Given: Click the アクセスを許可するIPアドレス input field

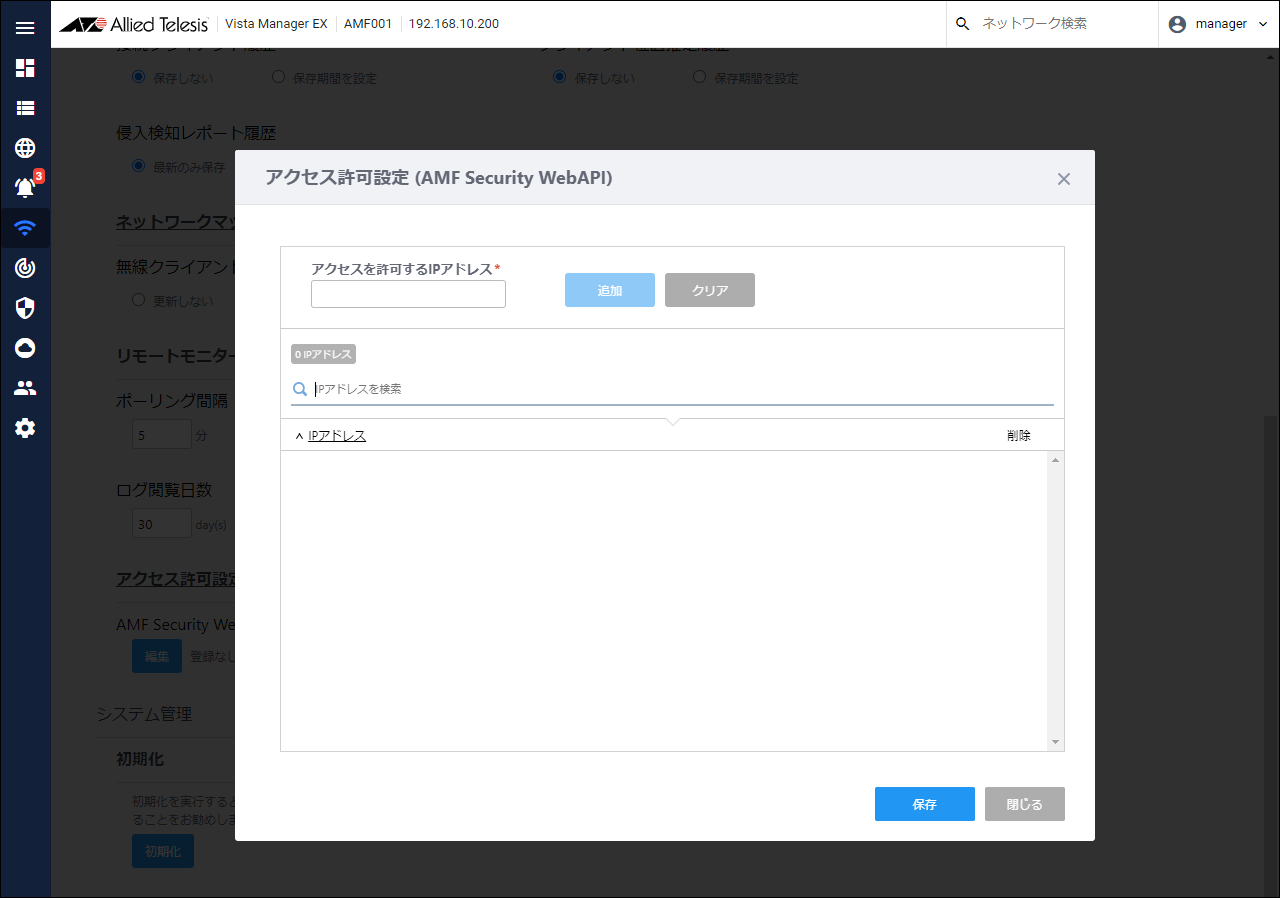Looking at the screenshot, I should coord(408,294).
